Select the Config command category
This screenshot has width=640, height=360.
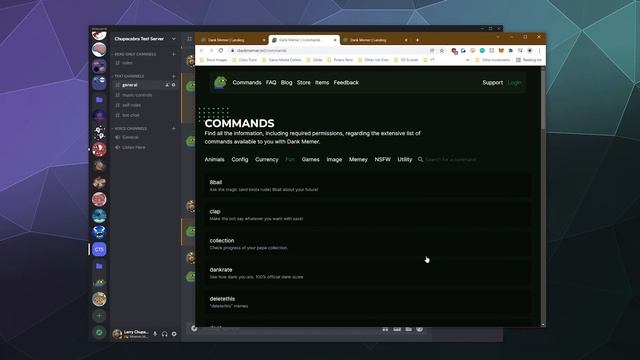240,160
